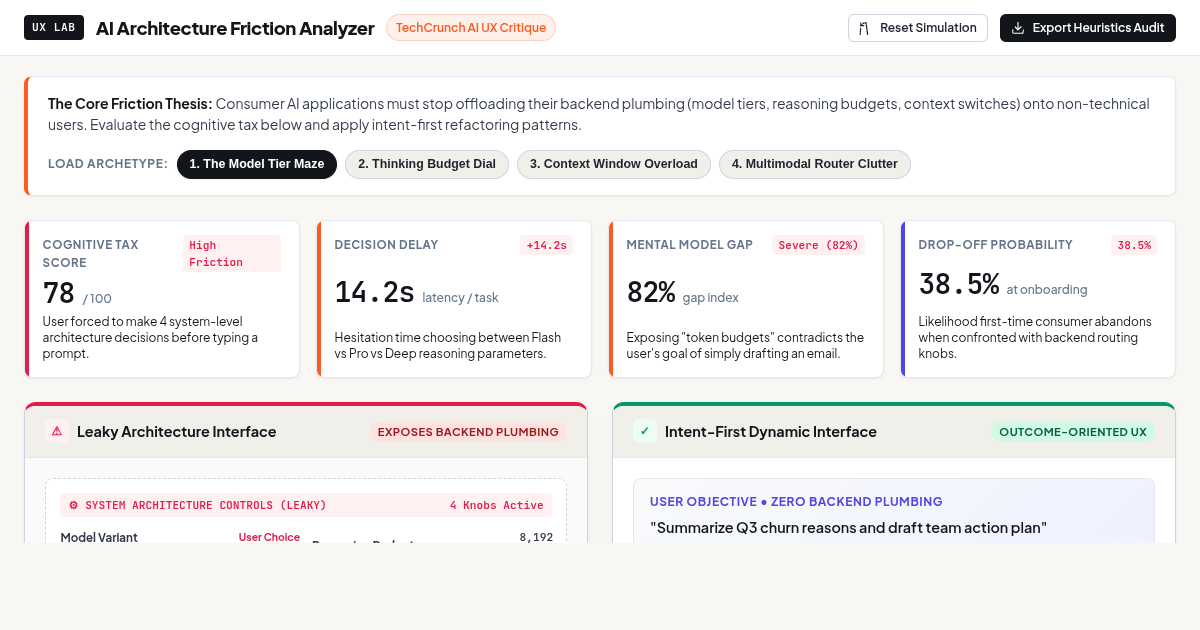This screenshot has height=630, width=1200.
Task: Click the High Friction badge
Action: click(232, 254)
